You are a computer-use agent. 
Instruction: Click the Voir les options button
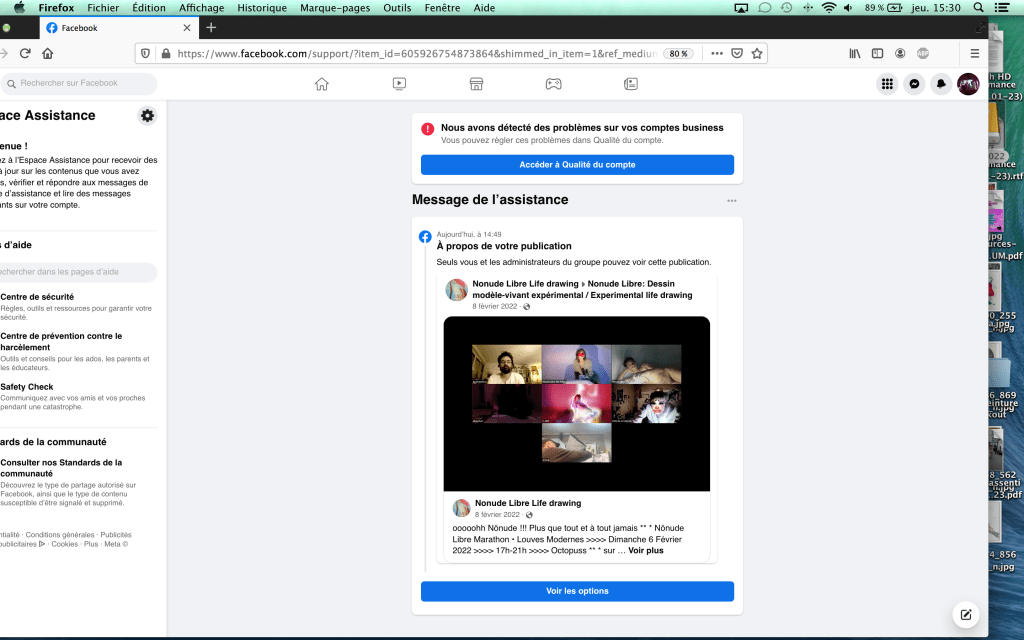point(577,591)
